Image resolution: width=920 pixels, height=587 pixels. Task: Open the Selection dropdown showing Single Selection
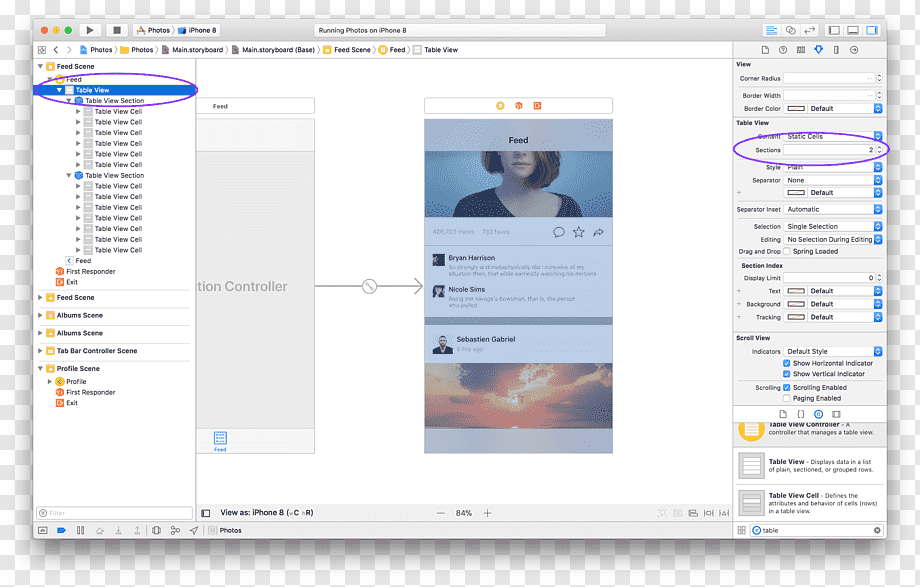833,227
